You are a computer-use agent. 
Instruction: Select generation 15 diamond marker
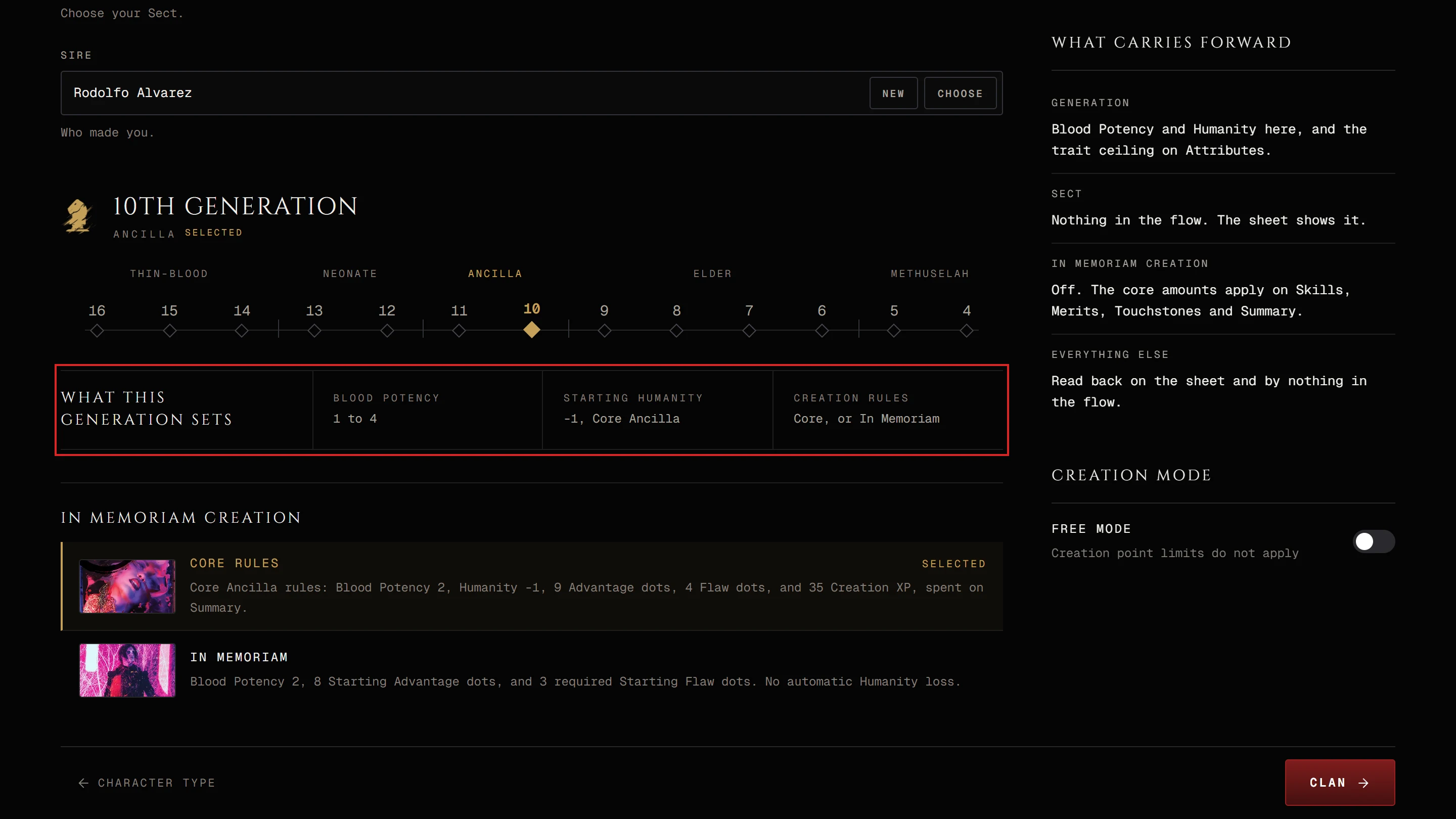tap(169, 331)
